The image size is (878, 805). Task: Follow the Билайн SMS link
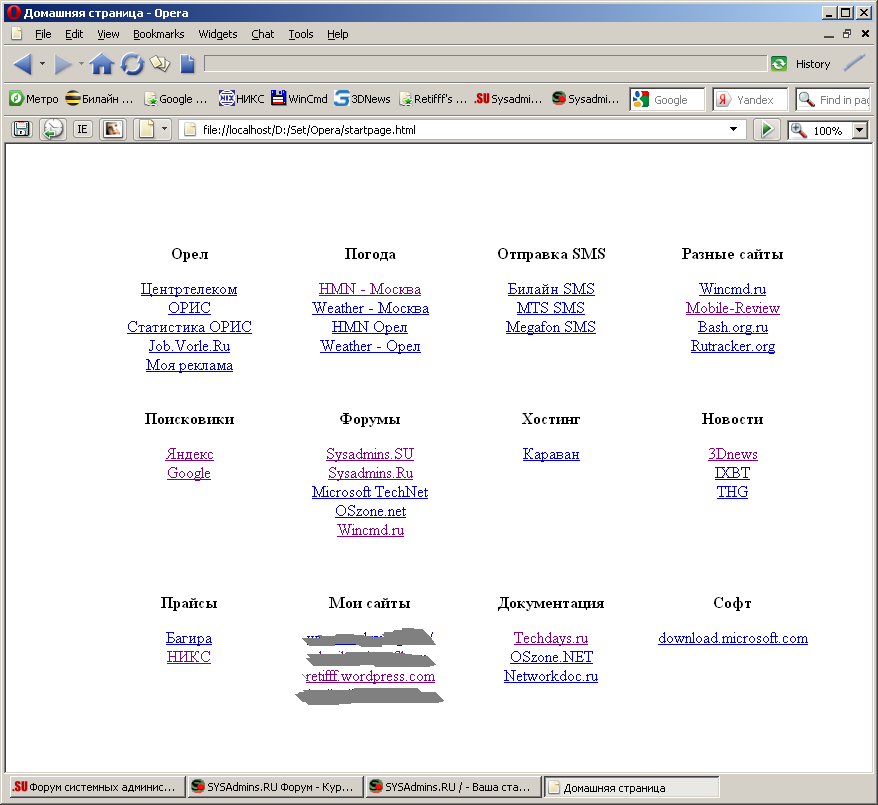[x=551, y=289]
